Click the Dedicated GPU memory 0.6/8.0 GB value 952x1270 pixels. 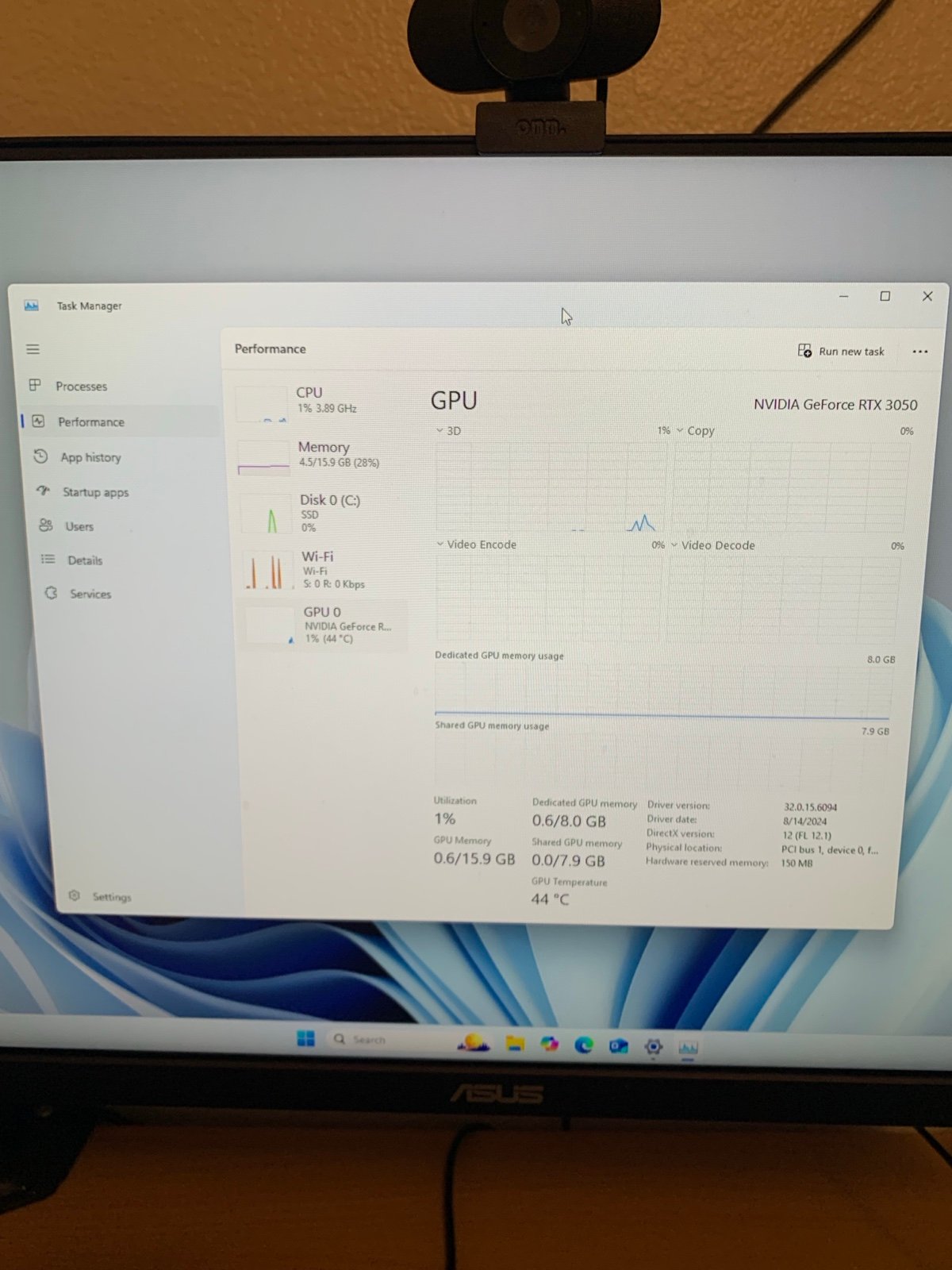(569, 822)
